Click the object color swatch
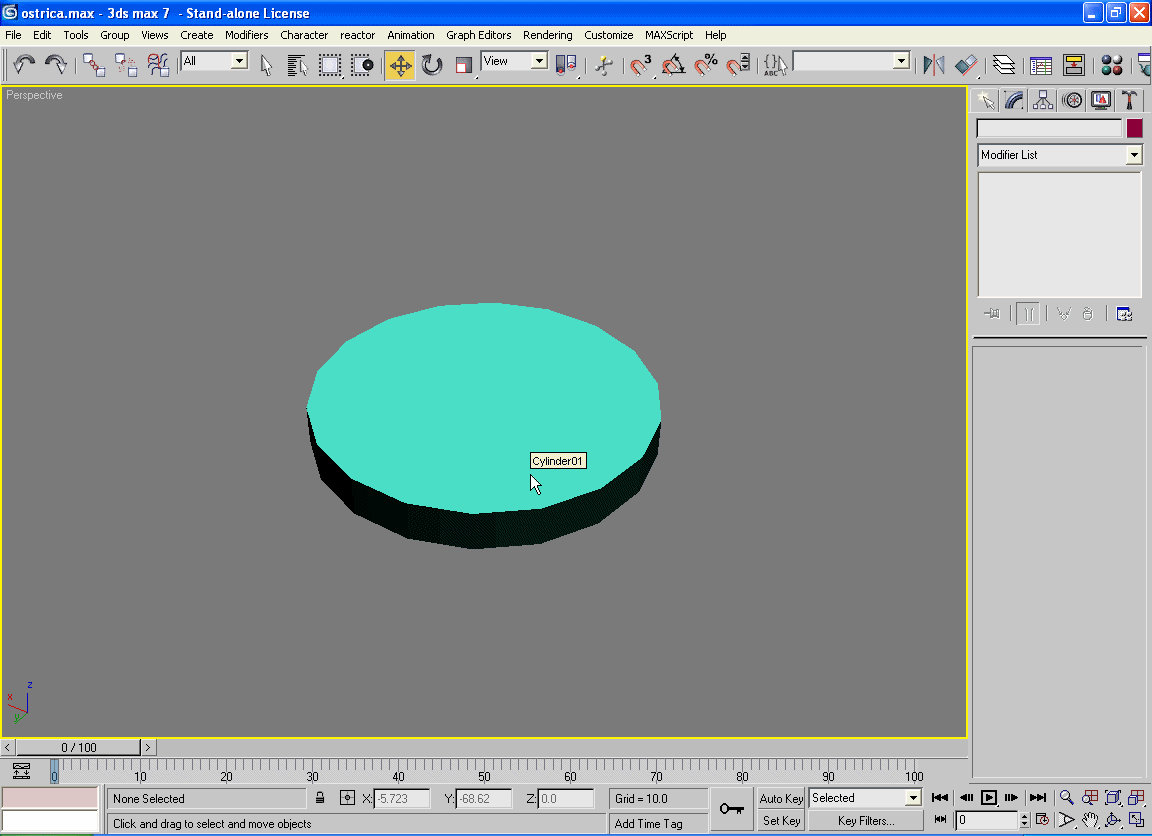 (1134, 129)
